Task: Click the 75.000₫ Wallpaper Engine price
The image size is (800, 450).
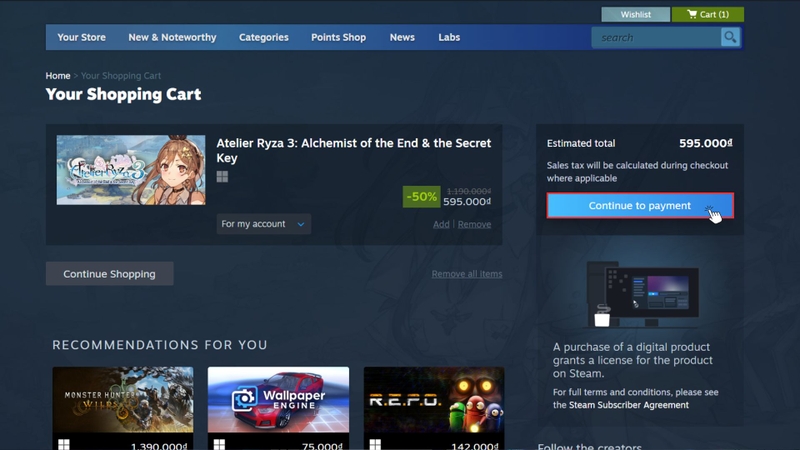Action: 322,446
